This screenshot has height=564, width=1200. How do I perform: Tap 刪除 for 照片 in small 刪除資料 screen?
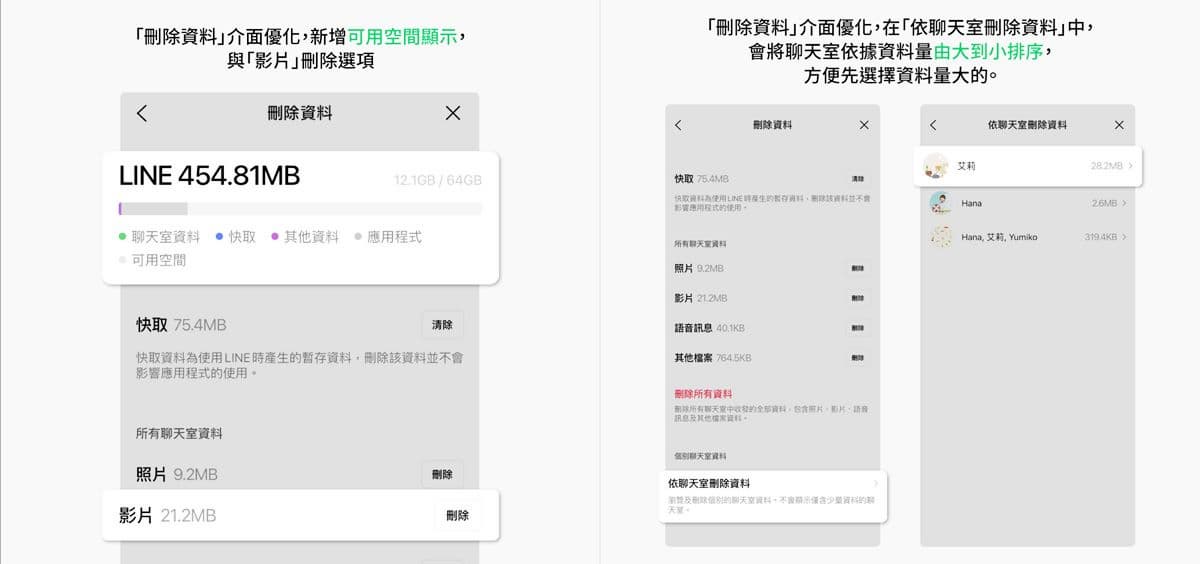tap(858, 268)
